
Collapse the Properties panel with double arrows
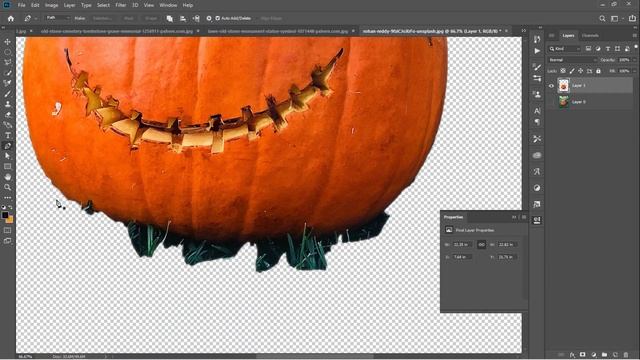(514, 217)
